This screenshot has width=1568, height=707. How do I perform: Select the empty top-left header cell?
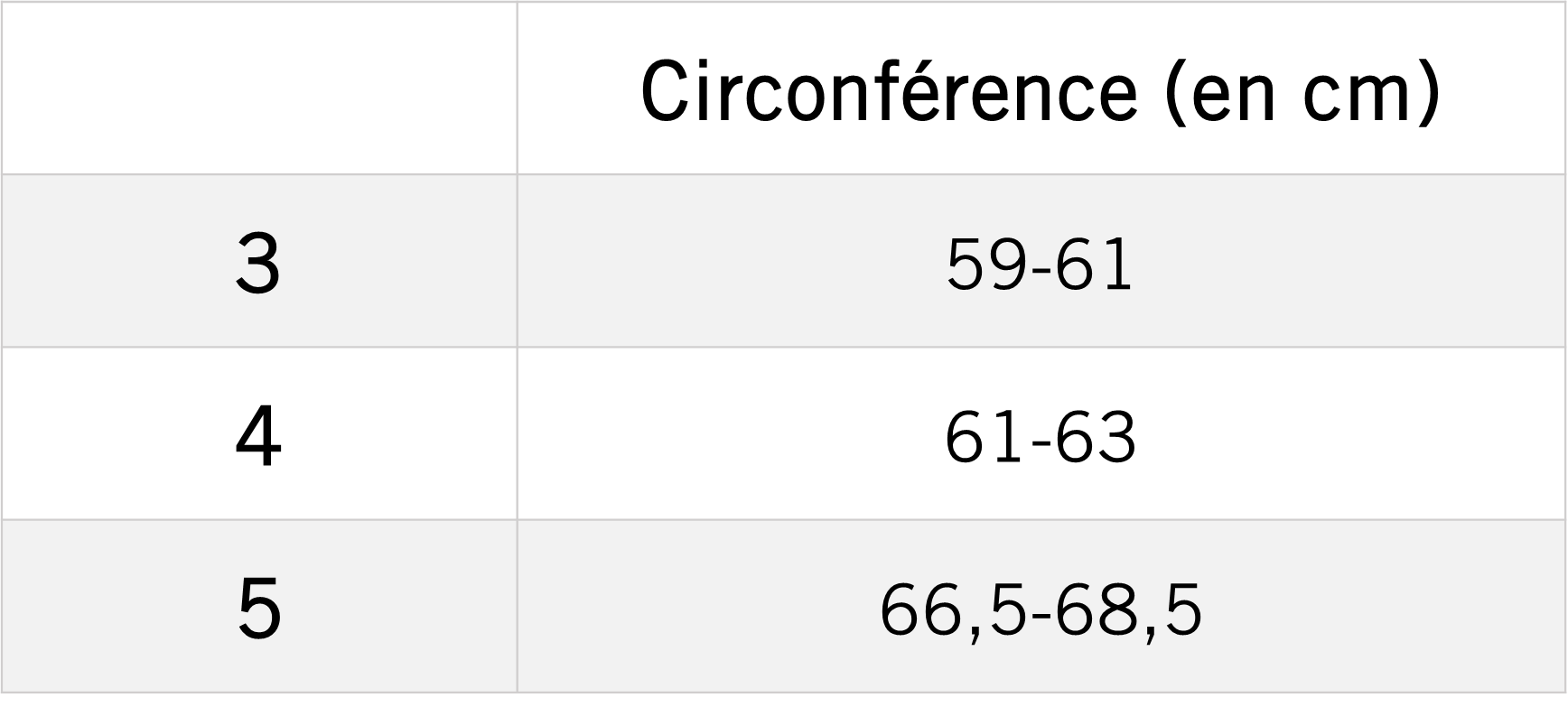[259, 88]
